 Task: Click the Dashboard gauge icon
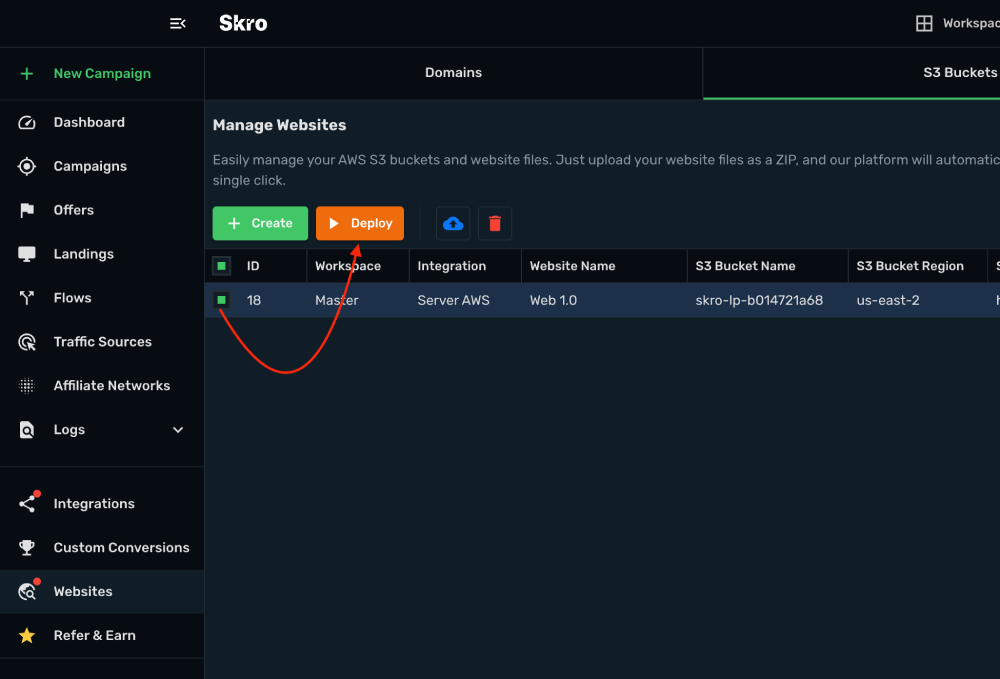pos(27,122)
